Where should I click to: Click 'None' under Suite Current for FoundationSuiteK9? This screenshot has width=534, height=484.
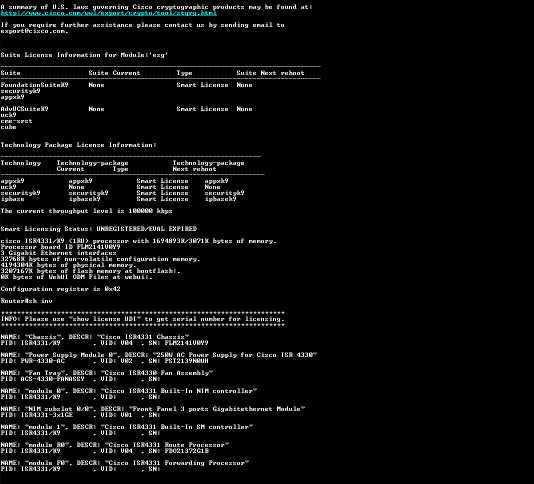click(96, 85)
